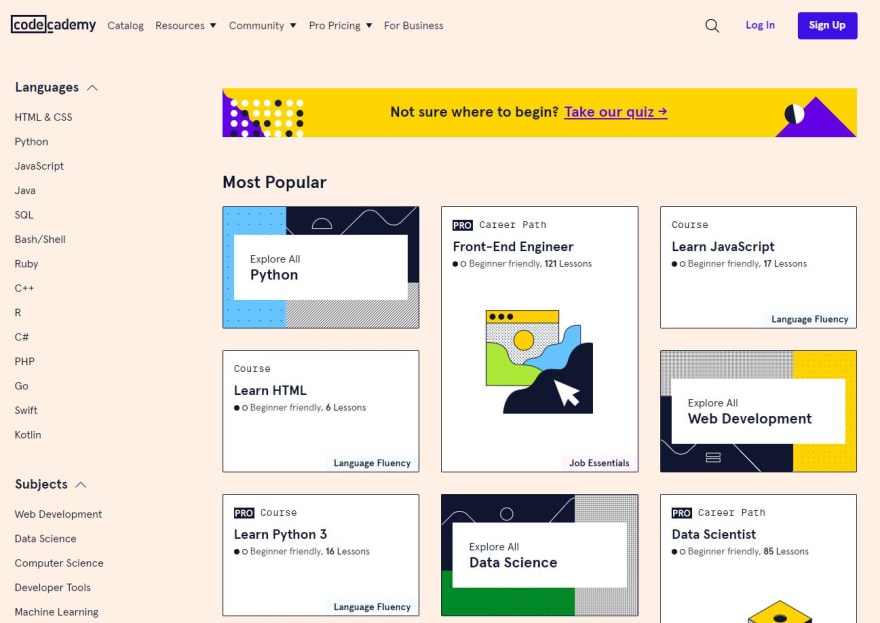Click the Most Popular heading

[x=274, y=182]
